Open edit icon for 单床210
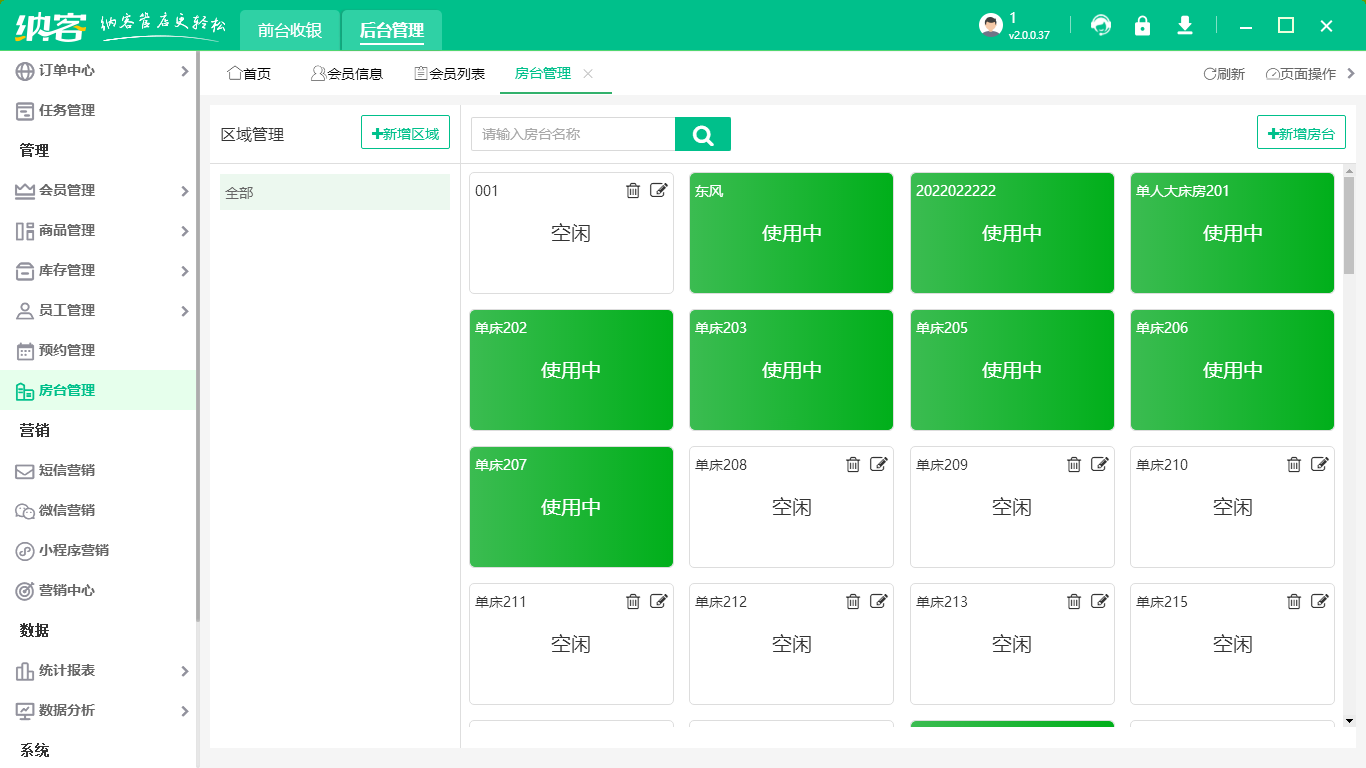1366x768 pixels. coord(1320,464)
